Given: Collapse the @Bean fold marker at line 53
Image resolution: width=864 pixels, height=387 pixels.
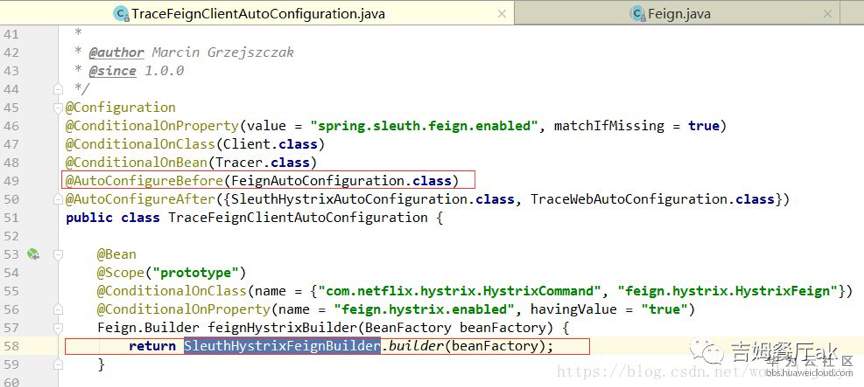Looking at the screenshot, I should [x=58, y=254].
